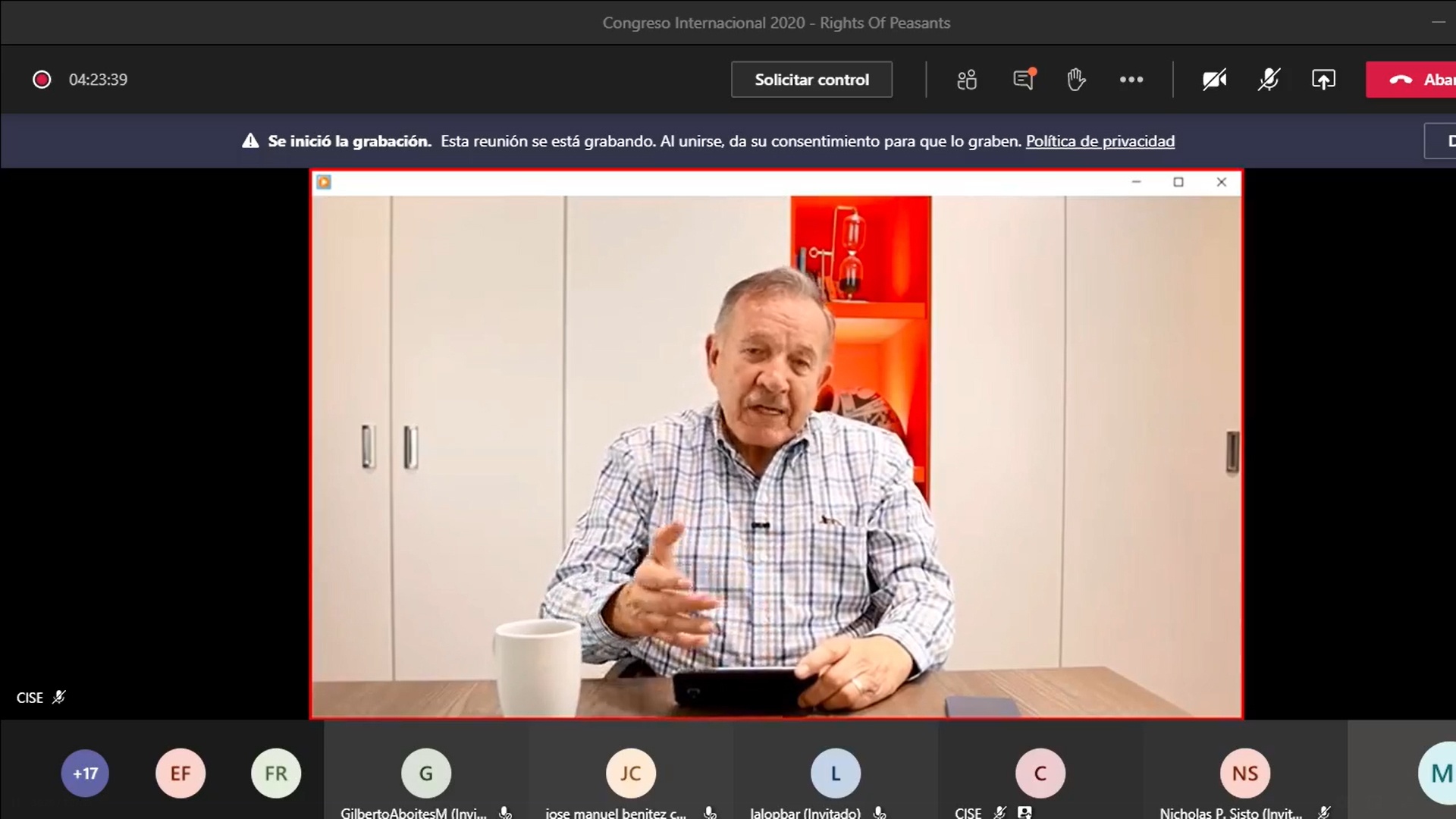Open More actions ellipsis menu

click(1131, 80)
